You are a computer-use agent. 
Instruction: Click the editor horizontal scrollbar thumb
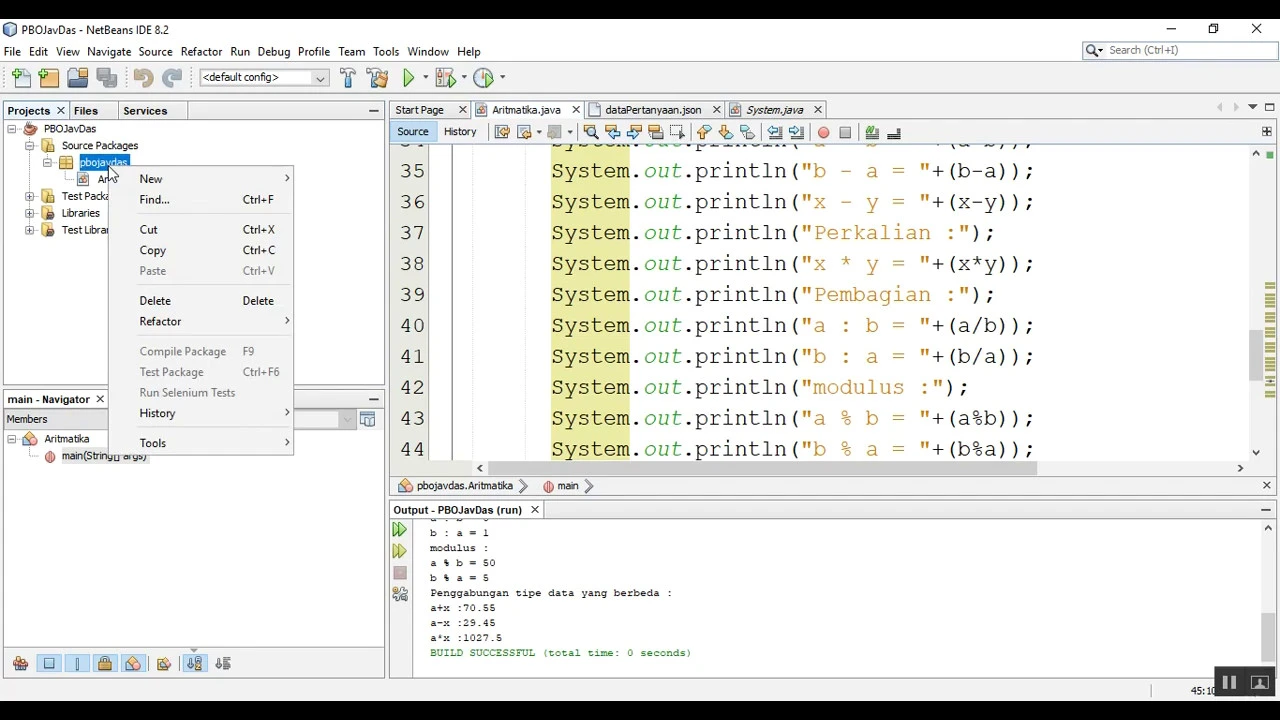(764, 468)
